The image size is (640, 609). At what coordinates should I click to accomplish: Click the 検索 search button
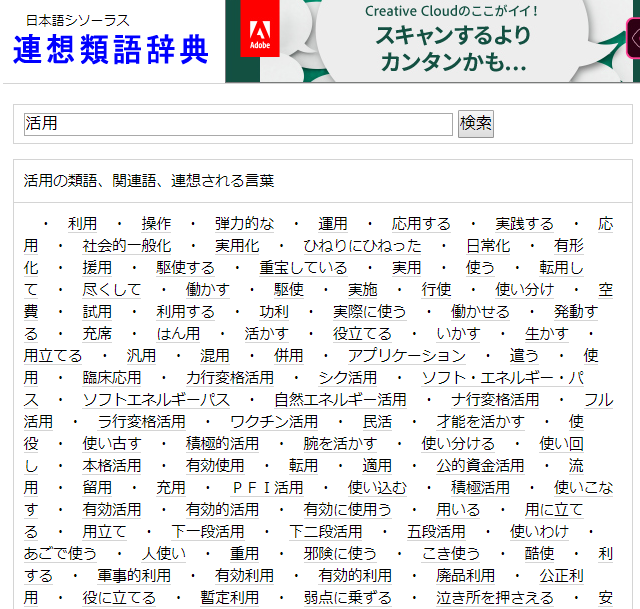click(476, 123)
